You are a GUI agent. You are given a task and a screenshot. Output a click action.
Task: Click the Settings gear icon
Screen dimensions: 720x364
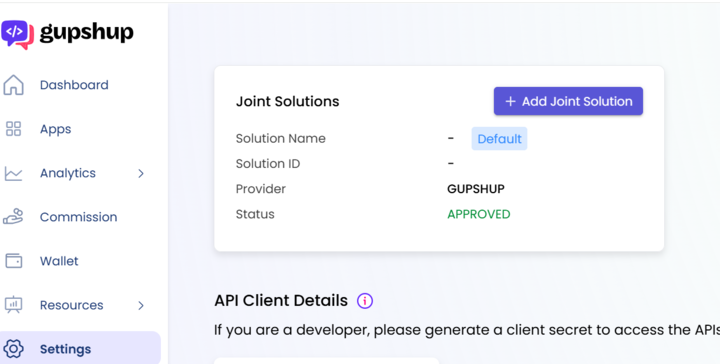tap(13, 349)
